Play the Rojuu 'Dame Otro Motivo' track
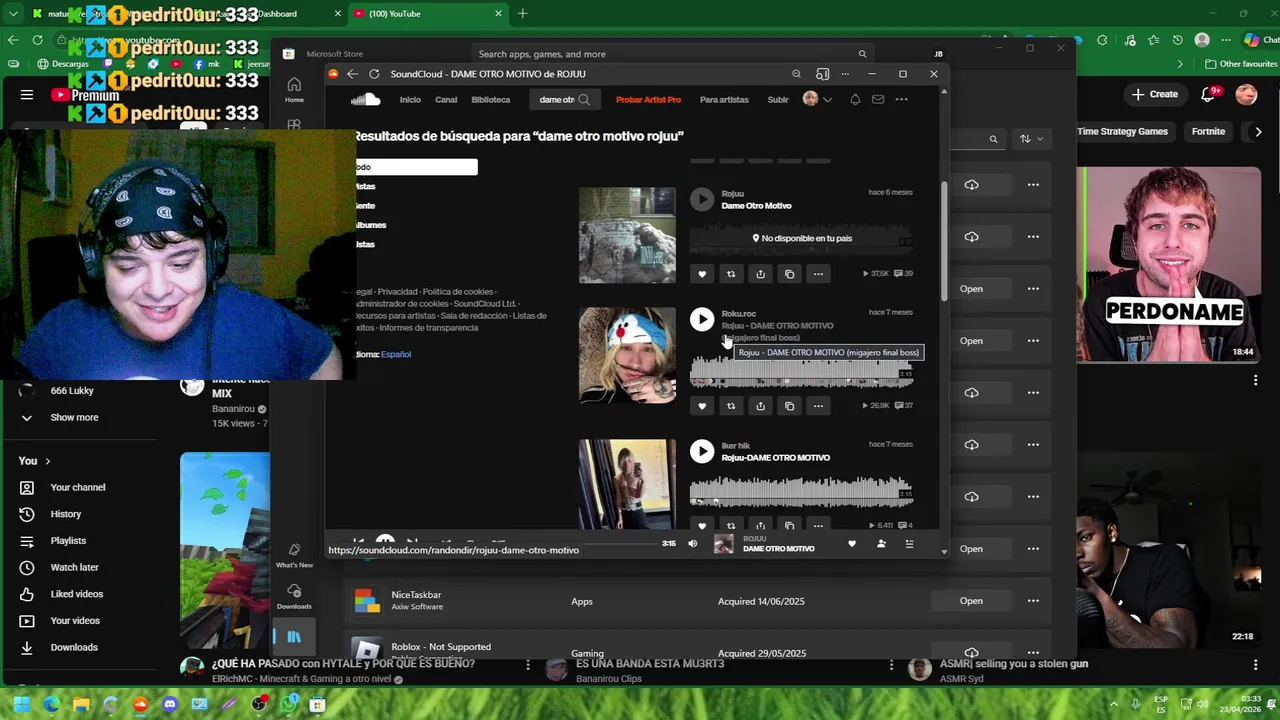Image resolution: width=1280 pixels, height=720 pixels. (702, 199)
